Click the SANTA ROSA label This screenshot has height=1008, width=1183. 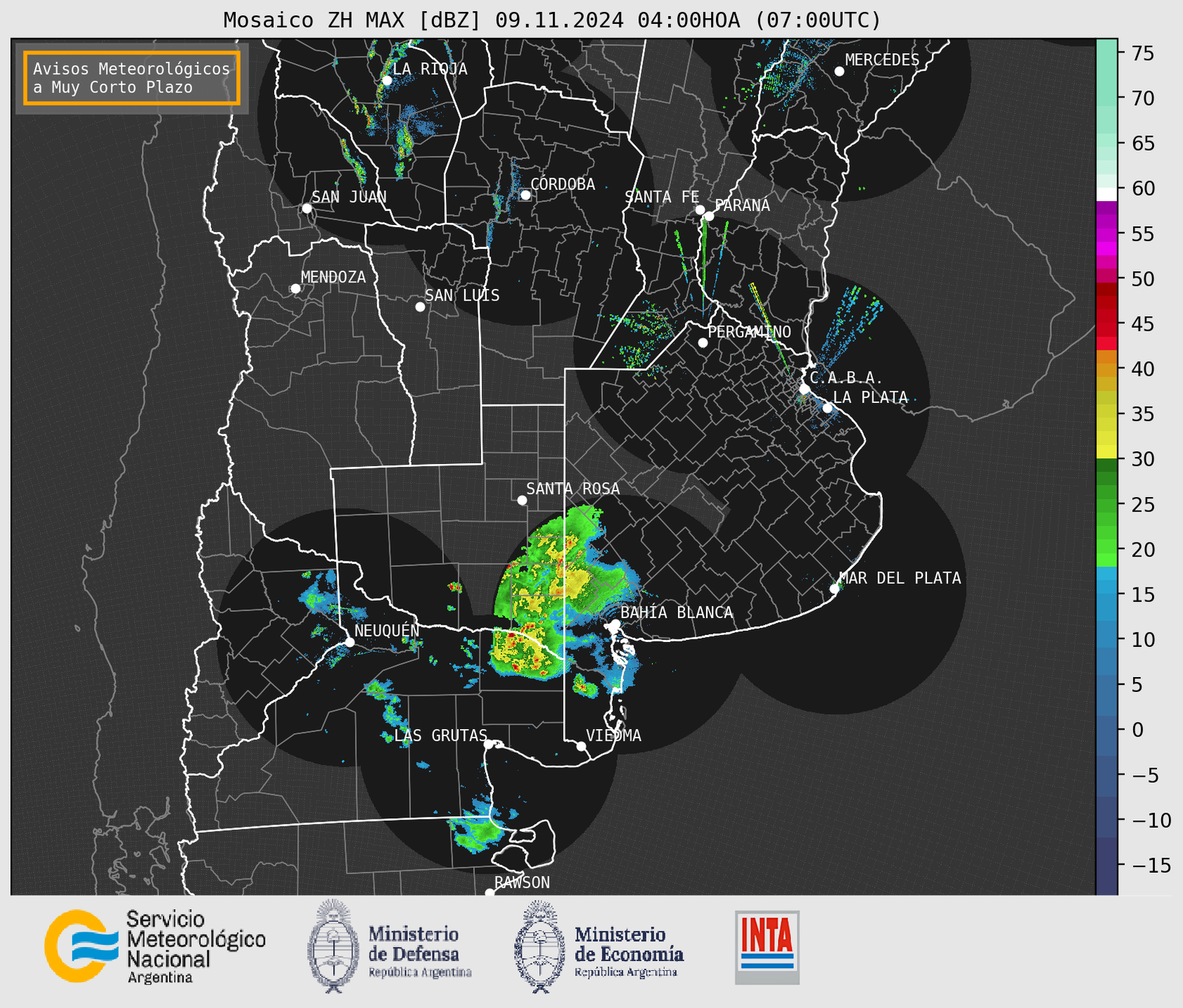(573, 489)
